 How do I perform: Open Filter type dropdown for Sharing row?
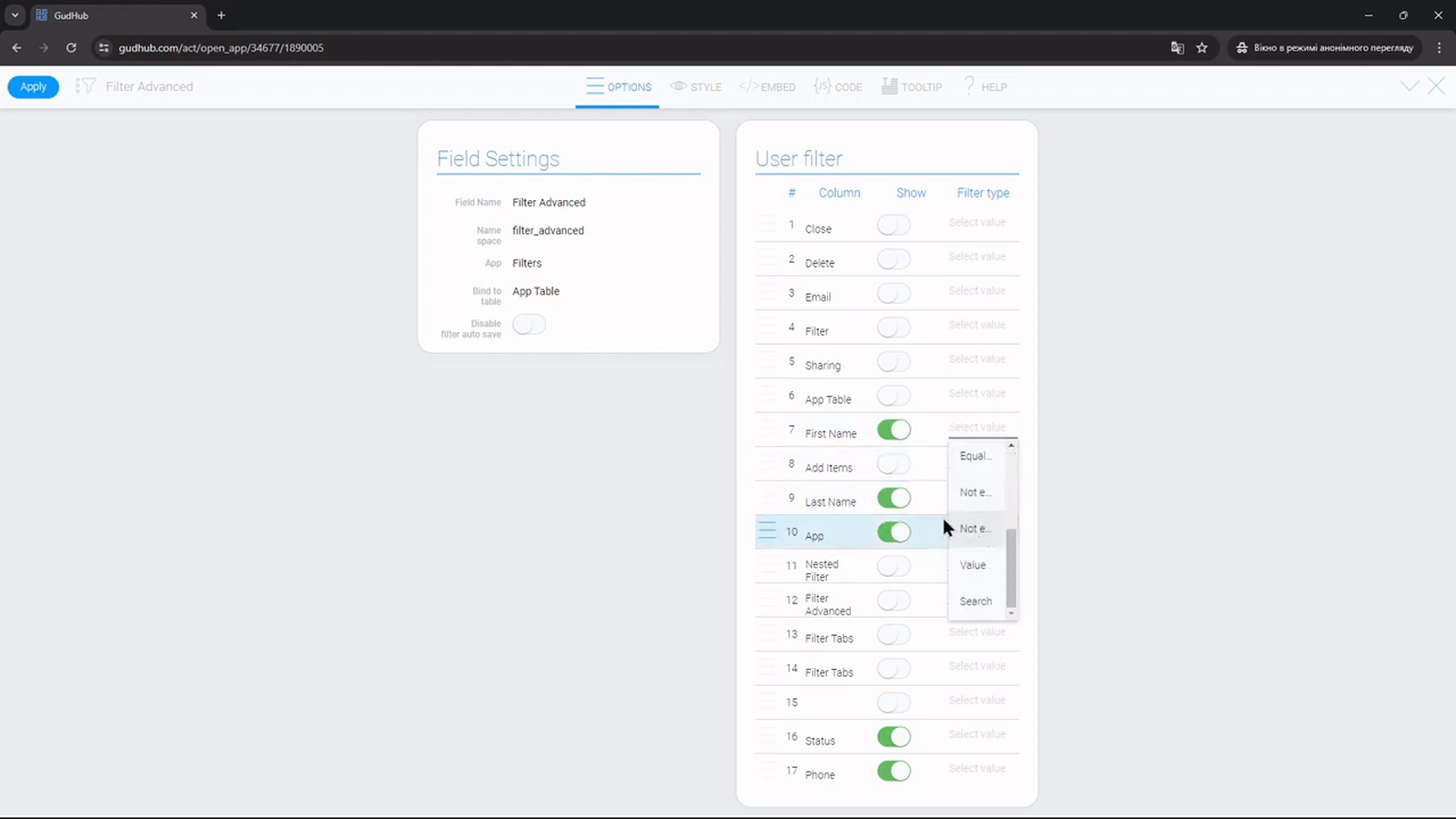pos(982,359)
